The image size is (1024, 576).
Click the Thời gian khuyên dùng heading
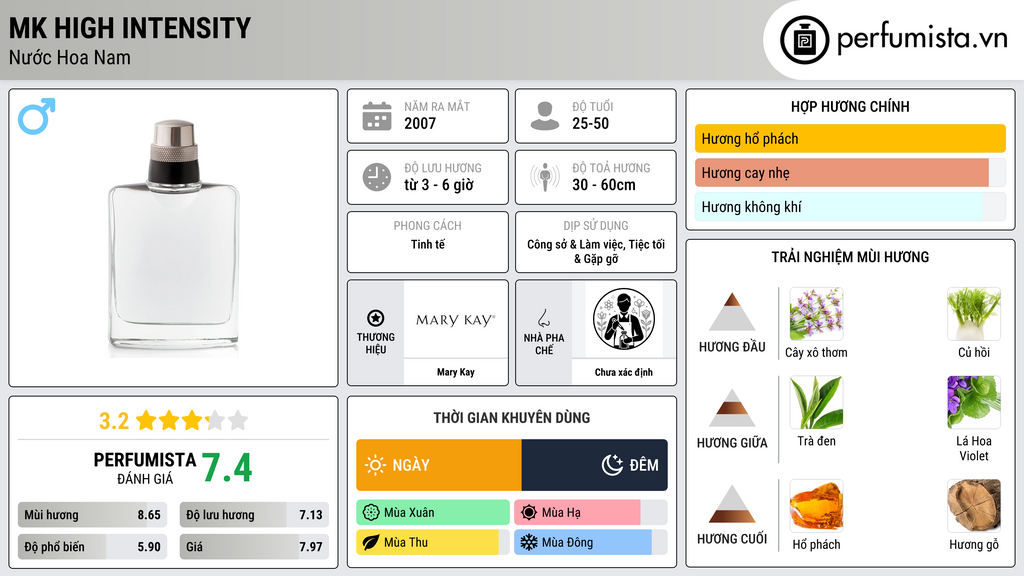512,417
